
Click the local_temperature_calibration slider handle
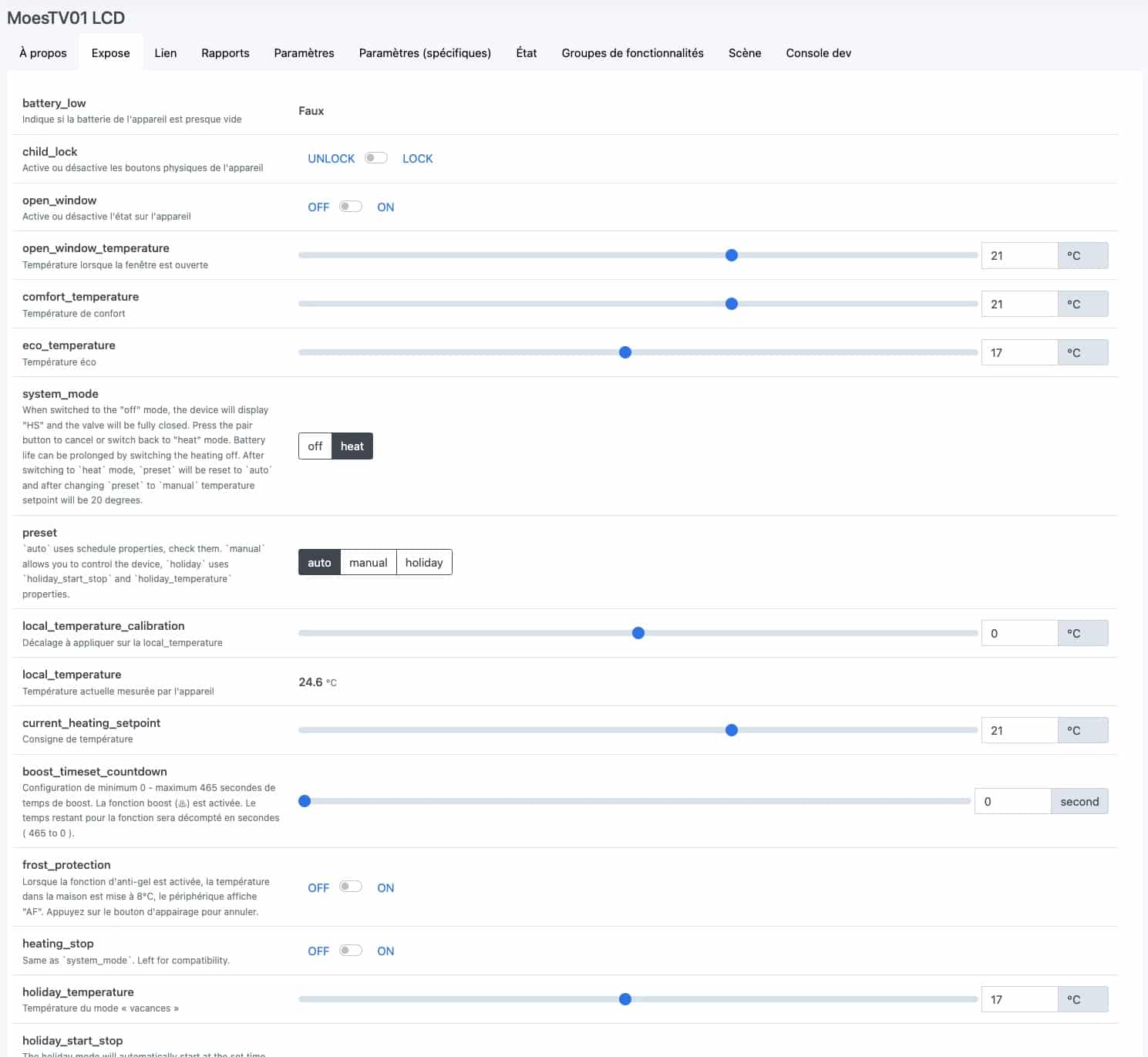pos(638,633)
